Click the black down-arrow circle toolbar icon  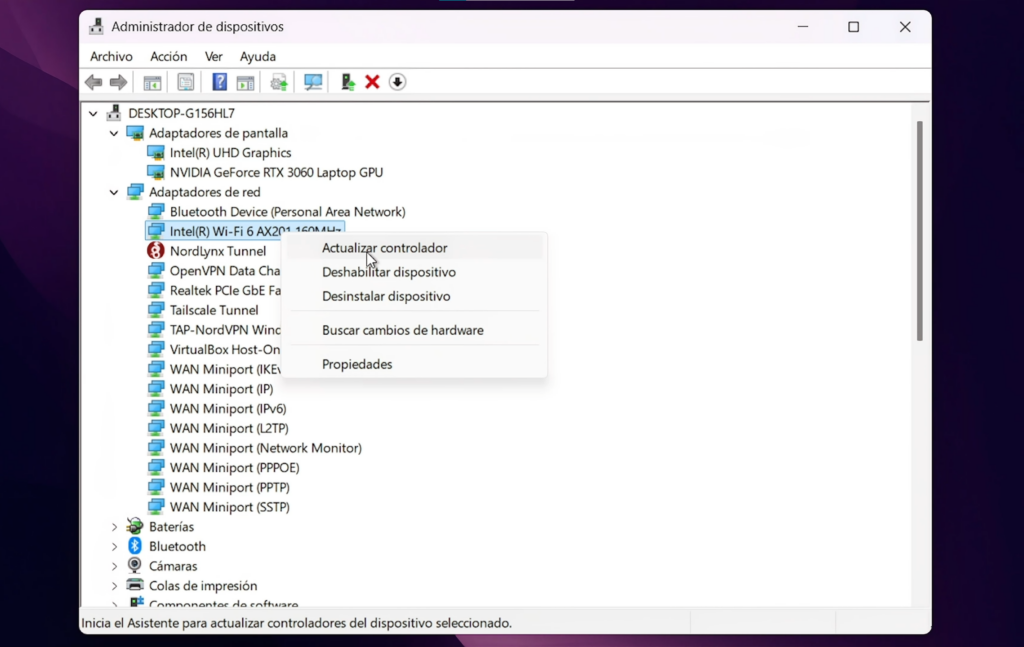[x=397, y=82]
